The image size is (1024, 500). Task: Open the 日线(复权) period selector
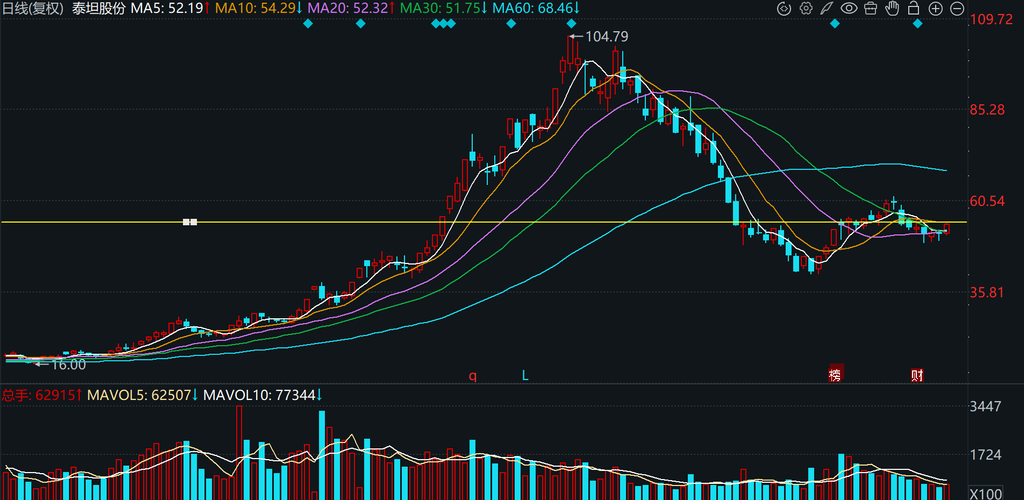click(x=31, y=8)
